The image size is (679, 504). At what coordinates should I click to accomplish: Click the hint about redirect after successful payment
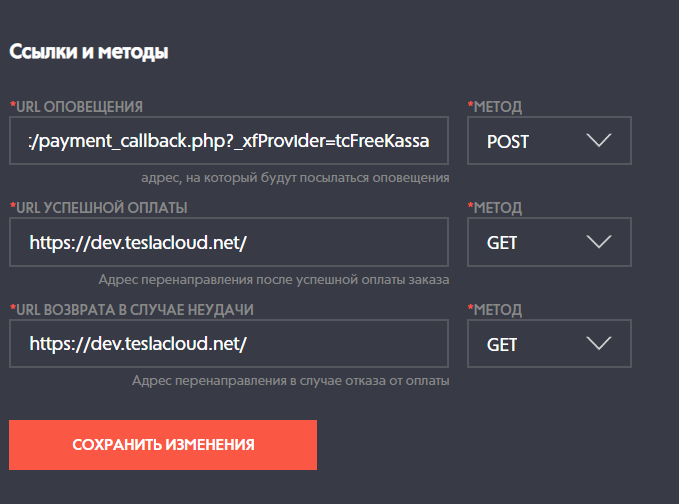(274, 280)
